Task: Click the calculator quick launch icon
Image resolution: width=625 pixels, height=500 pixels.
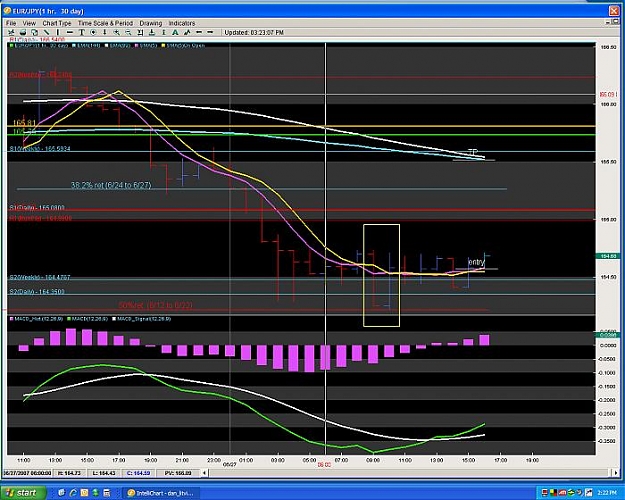Action: tap(107, 493)
